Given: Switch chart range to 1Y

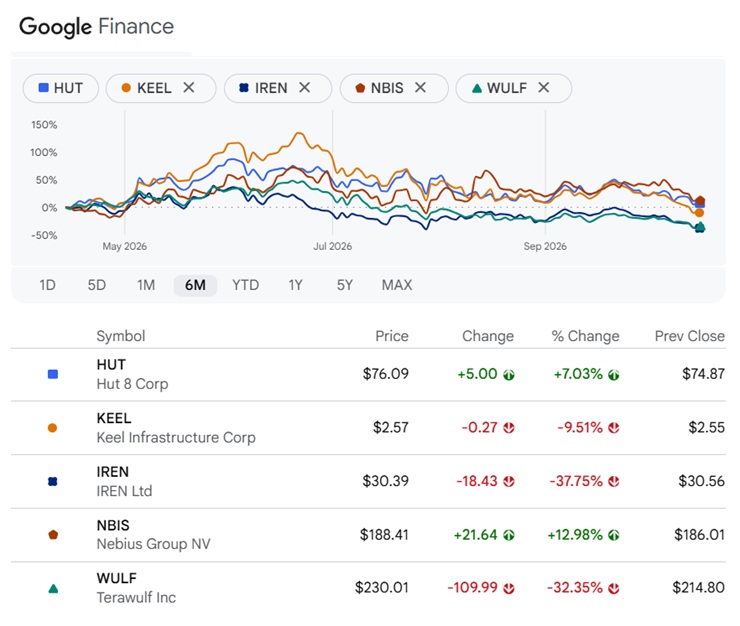Looking at the screenshot, I should tap(295, 285).
